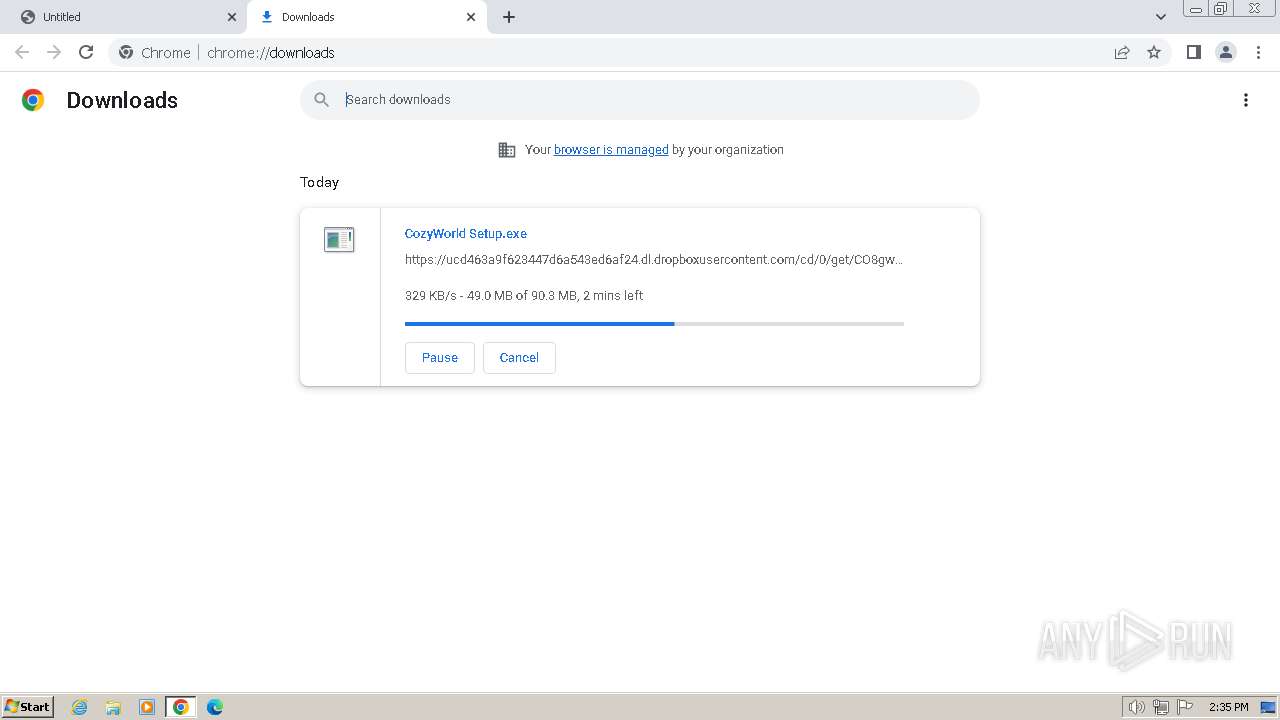
Task: Bookmark this tab with the star icon
Action: pyautogui.click(x=1154, y=52)
